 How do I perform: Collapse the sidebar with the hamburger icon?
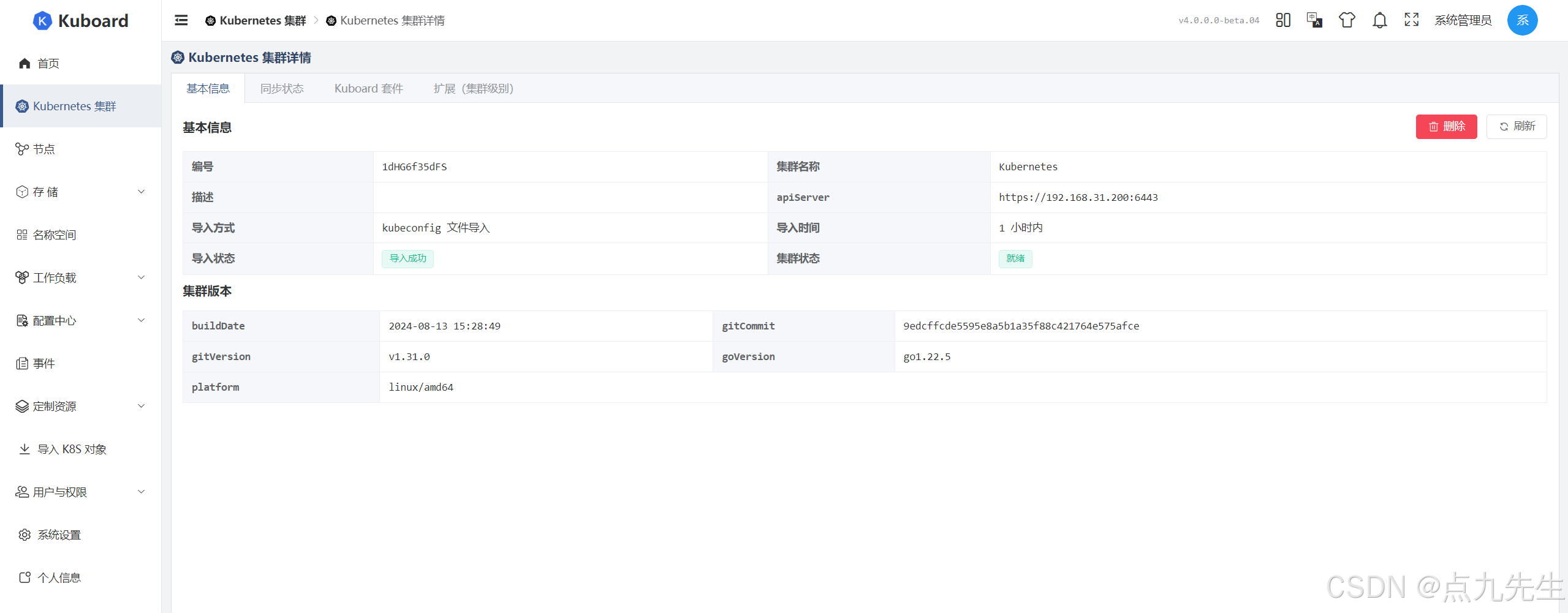pos(181,20)
